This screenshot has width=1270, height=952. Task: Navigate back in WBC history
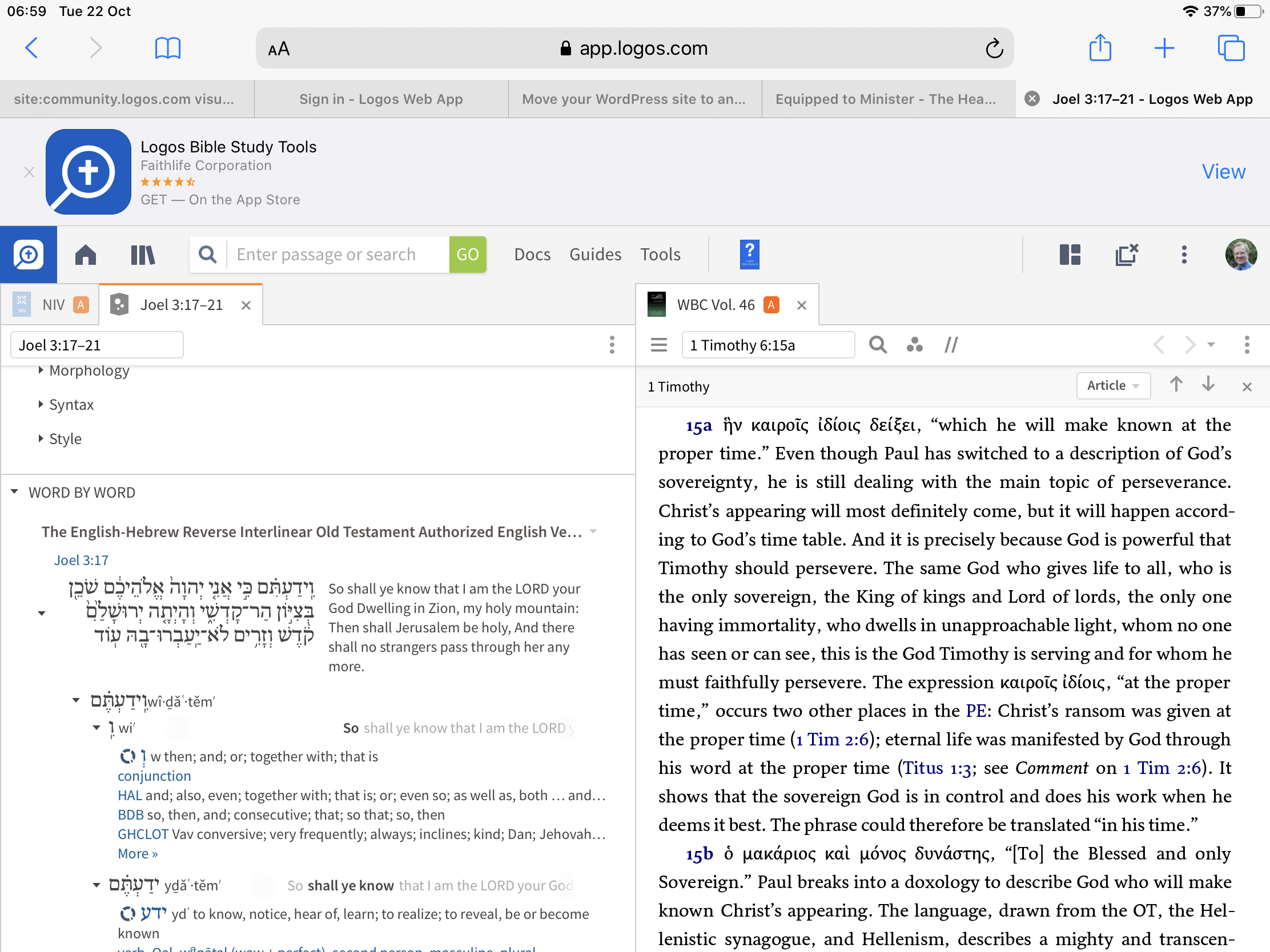pyautogui.click(x=1159, y=345)
